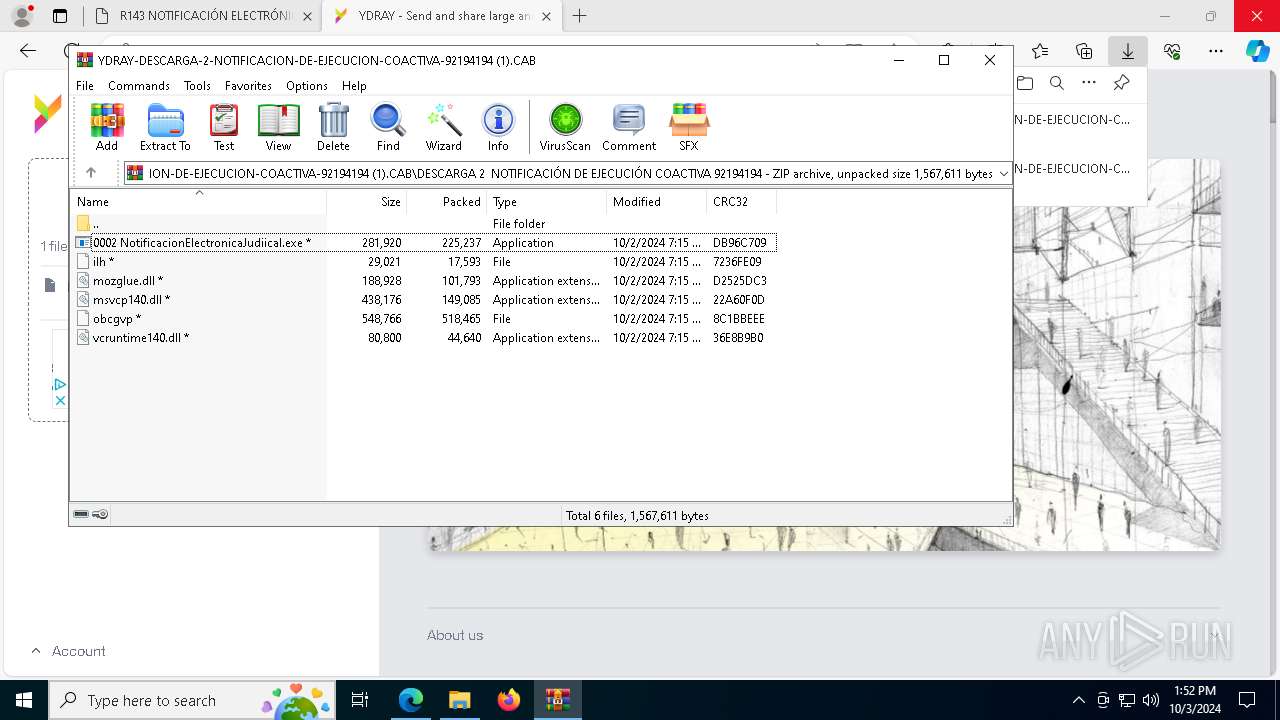
Task: Open Firefox from taskbar
Action: 509,700
